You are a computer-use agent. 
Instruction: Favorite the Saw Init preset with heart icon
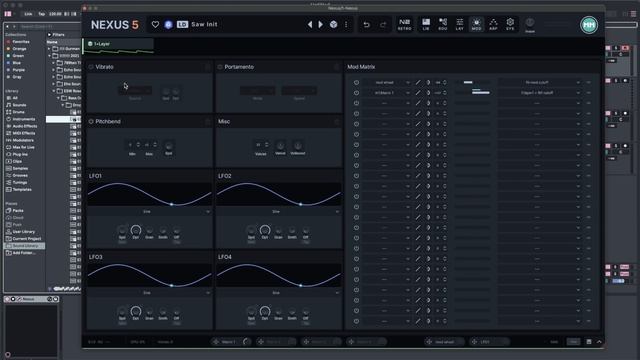(x=155, y=24)
